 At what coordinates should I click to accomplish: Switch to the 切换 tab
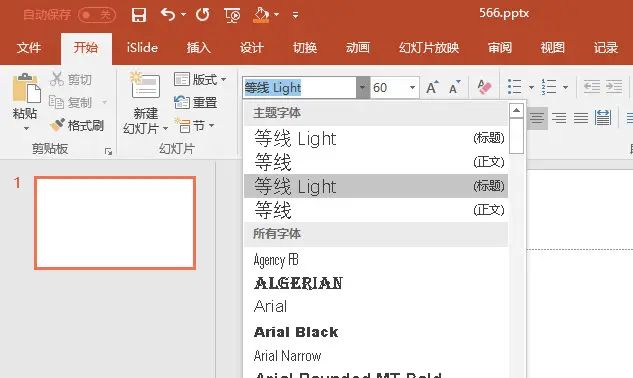305,48
